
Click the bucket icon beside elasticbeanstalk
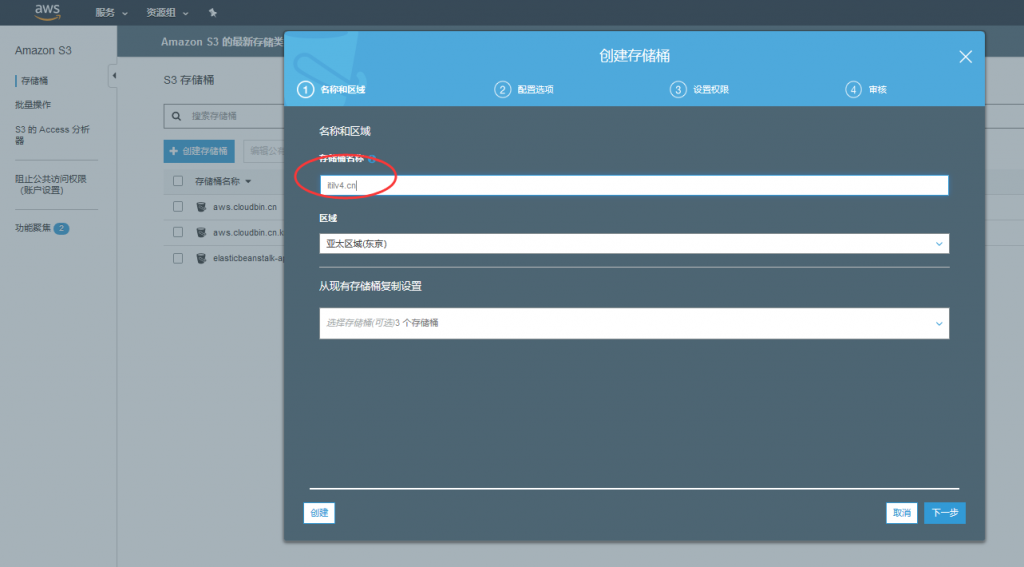tap(201, 258)
